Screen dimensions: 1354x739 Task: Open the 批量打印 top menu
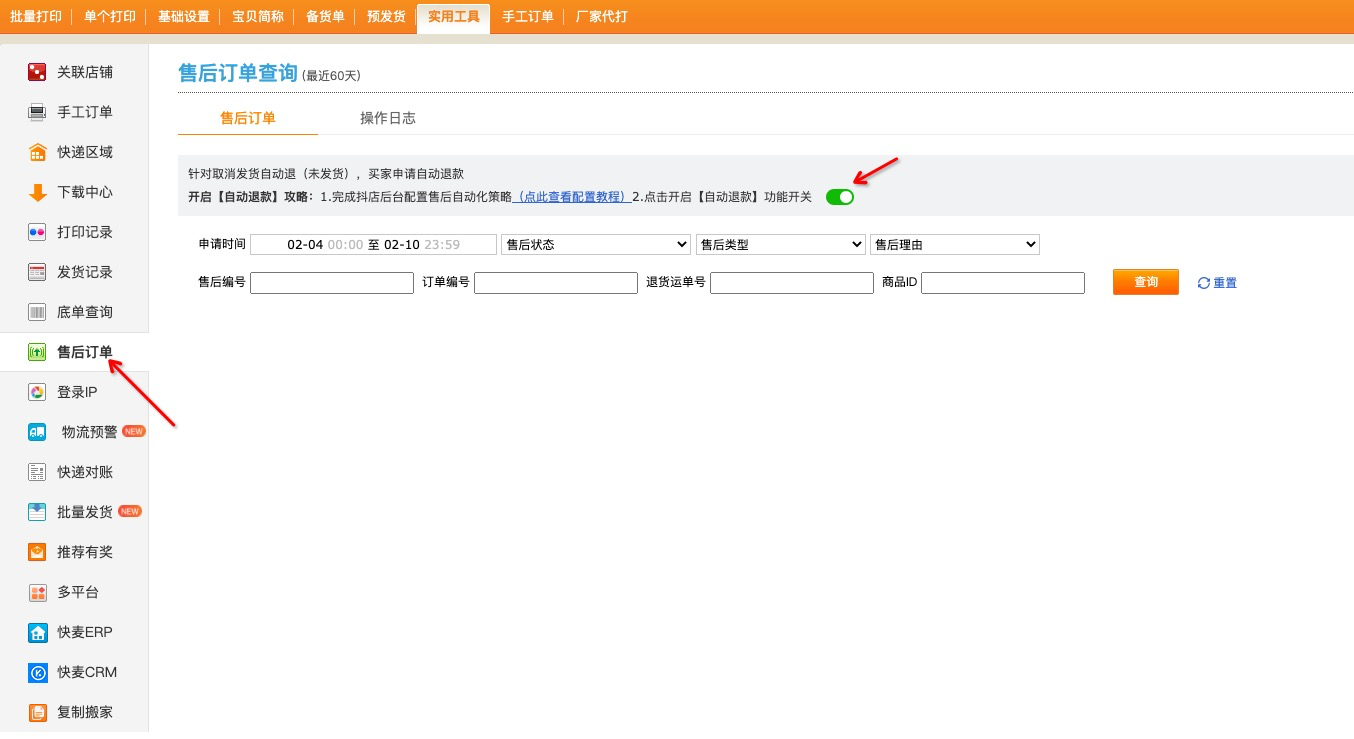tap(35, 16)
